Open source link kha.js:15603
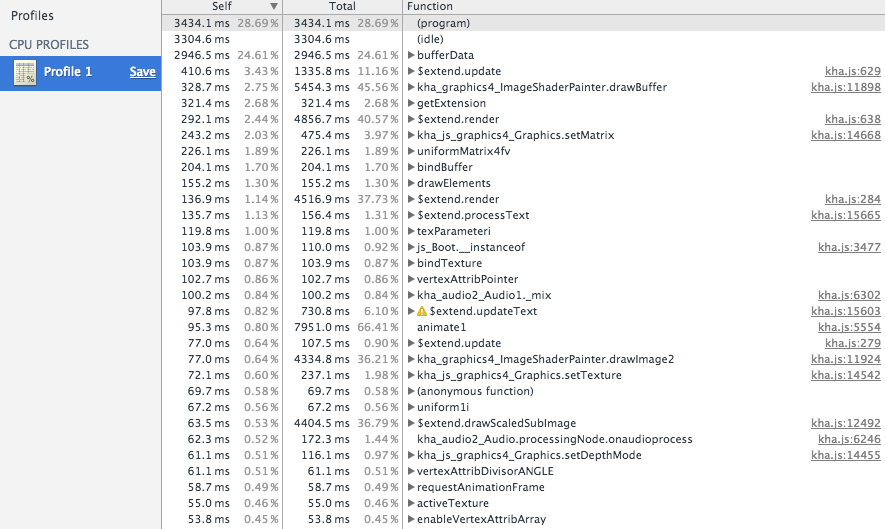 tap(845, 311)
